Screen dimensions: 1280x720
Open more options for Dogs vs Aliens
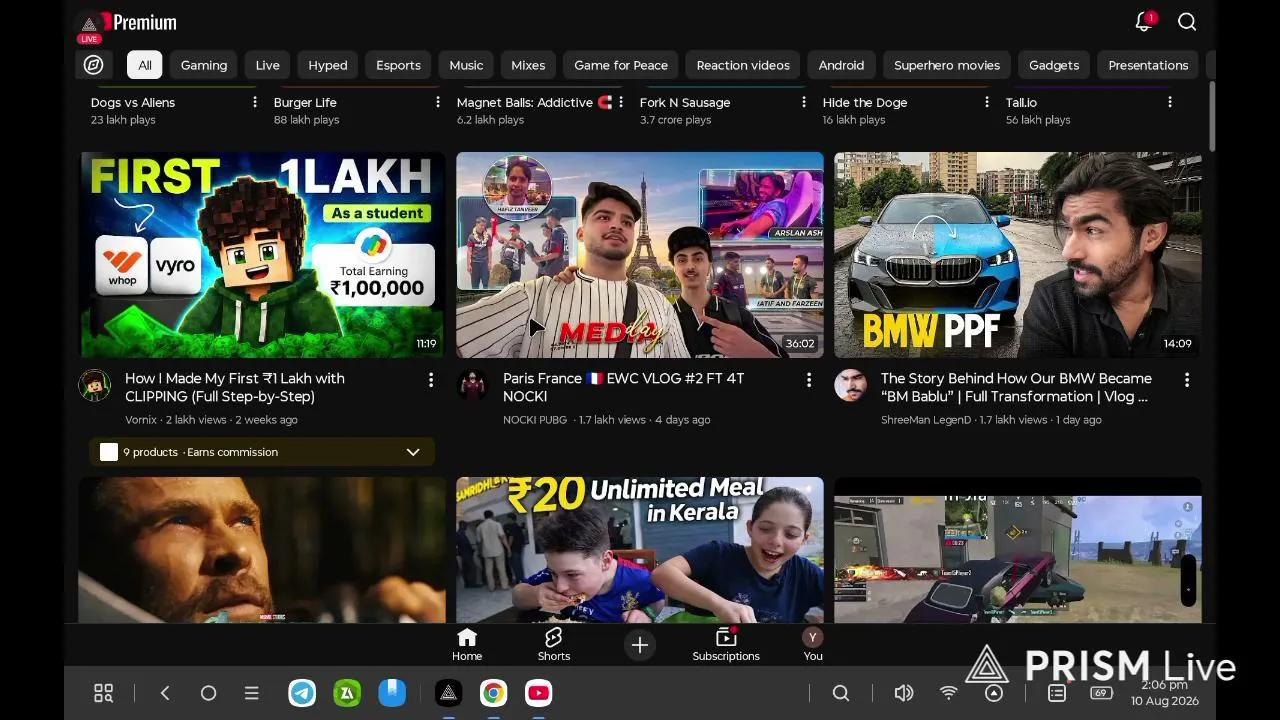[255, 102]
